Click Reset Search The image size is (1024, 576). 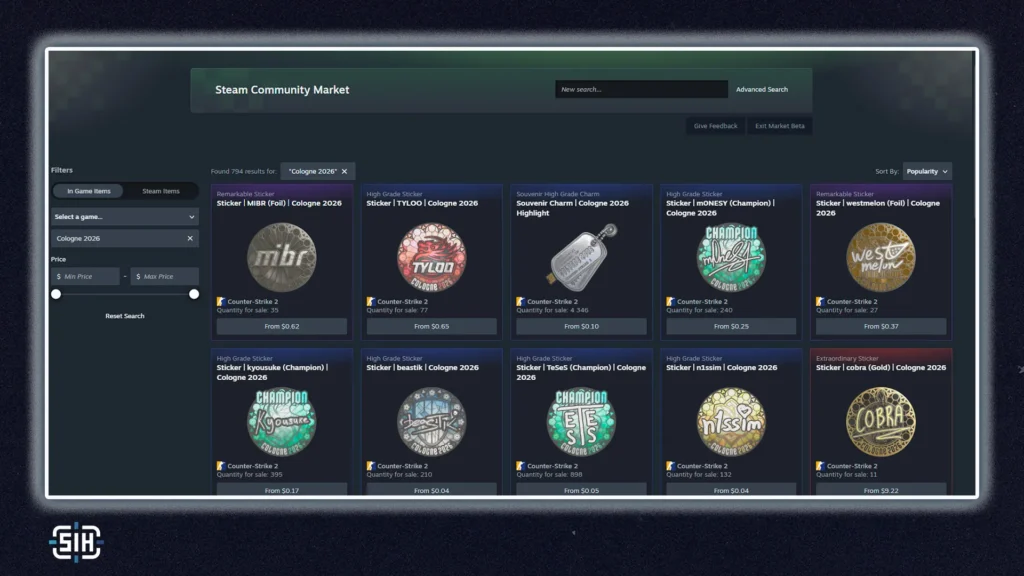click(125, 316)
